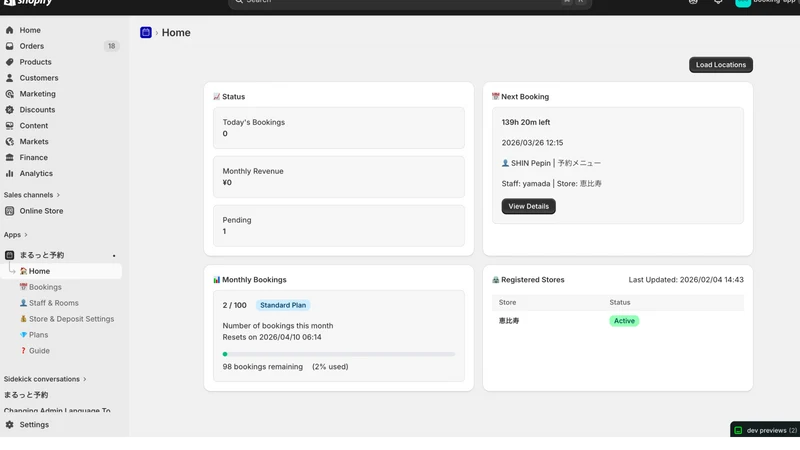Viewport: 800px width, 450px height.
Task: Open Customers section
Action: (39, 78)
